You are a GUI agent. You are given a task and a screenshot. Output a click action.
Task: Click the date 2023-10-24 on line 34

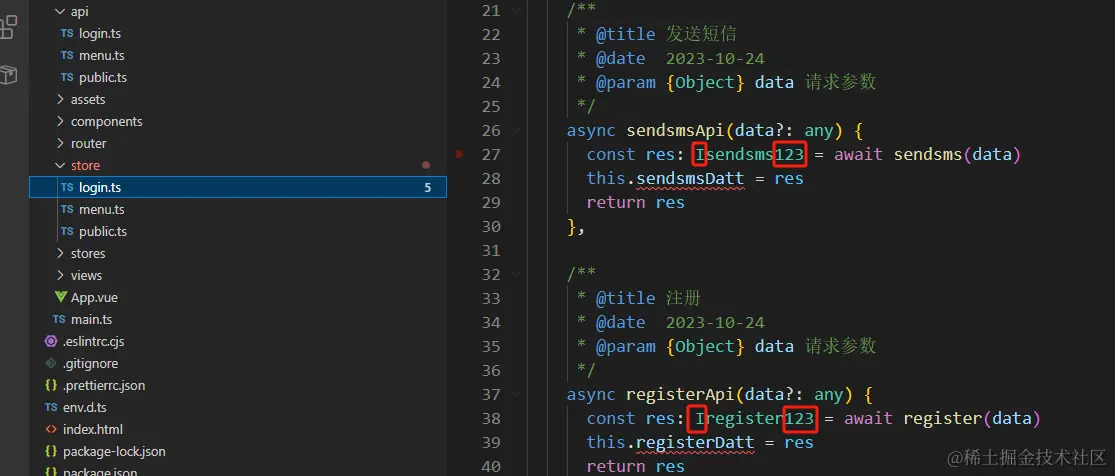715,322
